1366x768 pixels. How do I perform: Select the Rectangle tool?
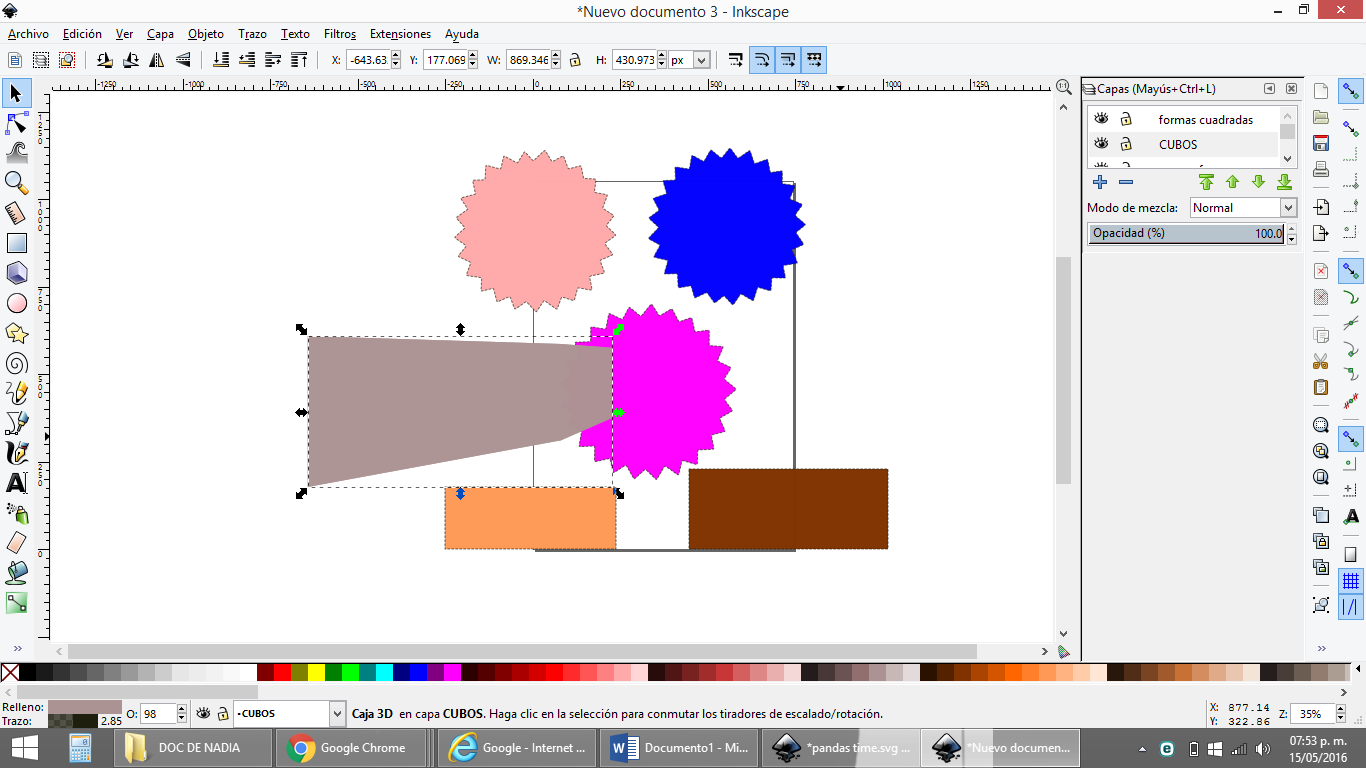tap(16, 243)
